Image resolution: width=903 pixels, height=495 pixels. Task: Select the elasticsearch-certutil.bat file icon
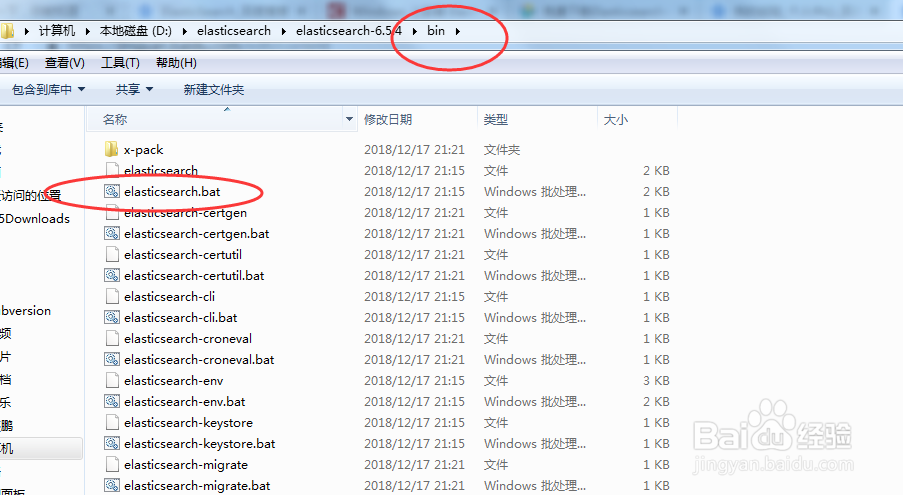(x=112, y=276)
